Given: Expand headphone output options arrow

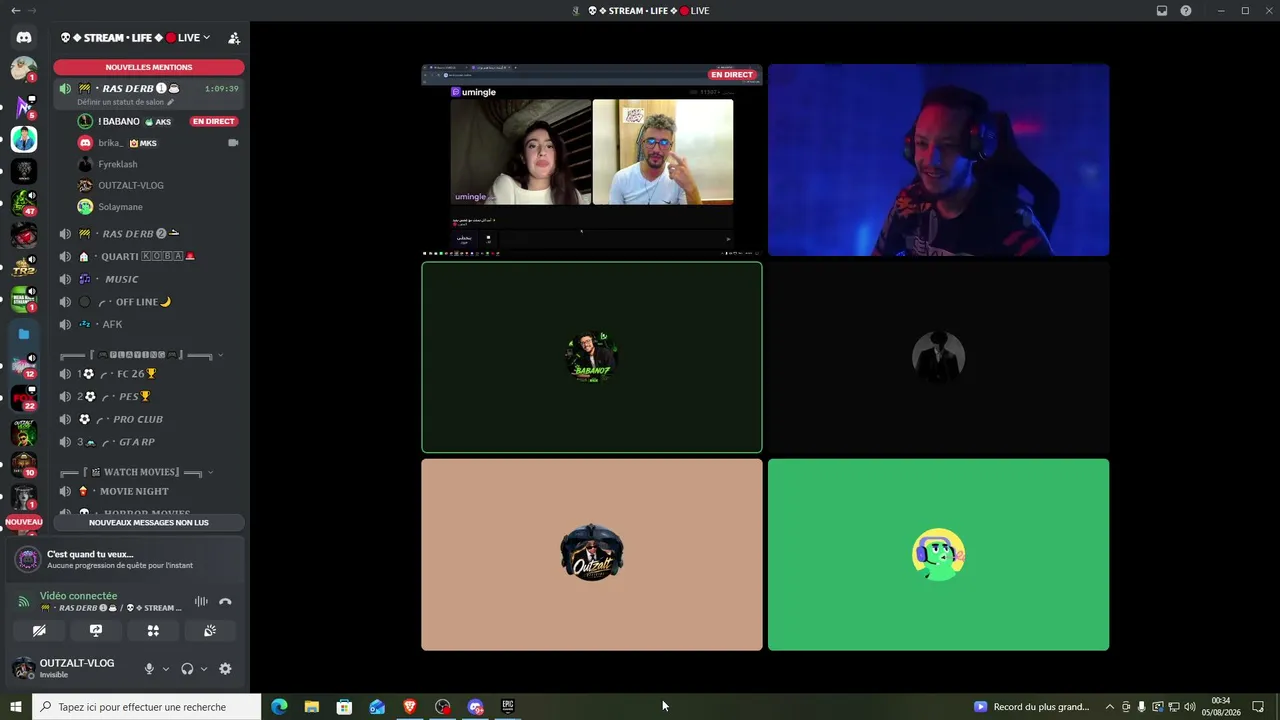Looking at the screenshot, I should (x=203, y=669).
